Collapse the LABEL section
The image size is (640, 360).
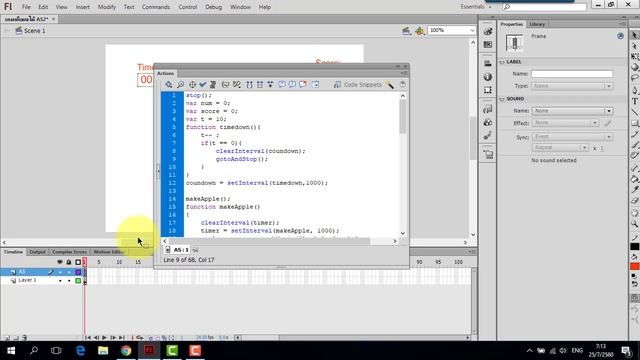[x=502, y=62]
